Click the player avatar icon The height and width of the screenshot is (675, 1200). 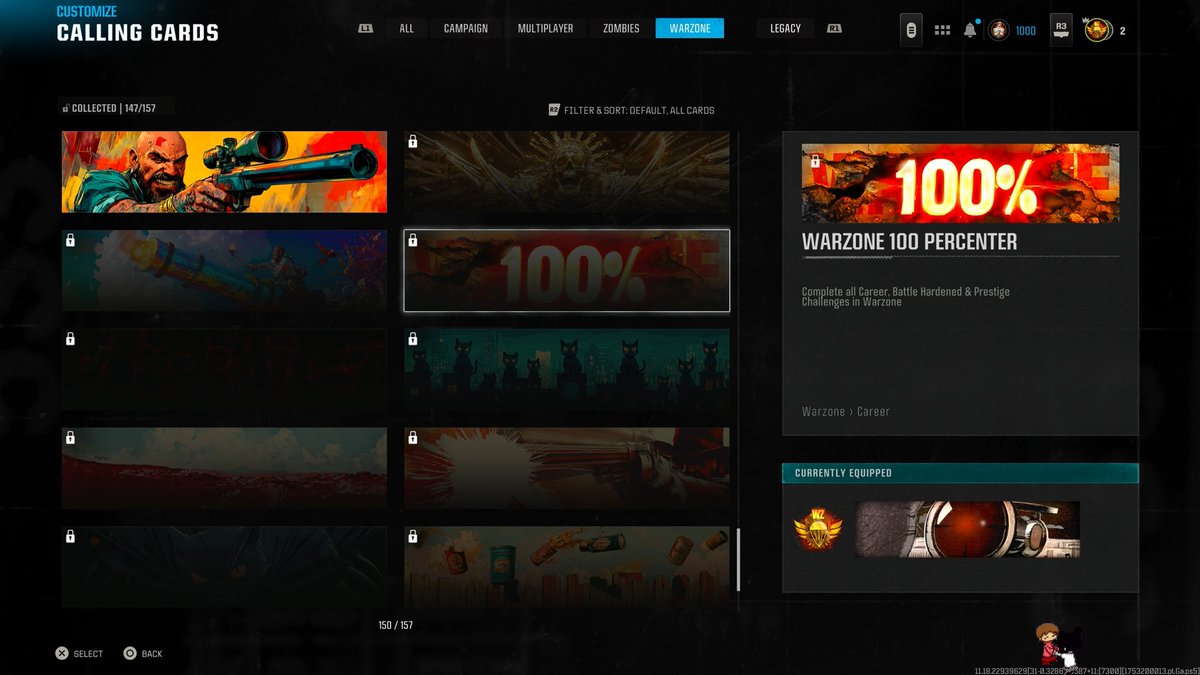pos(999,30)
